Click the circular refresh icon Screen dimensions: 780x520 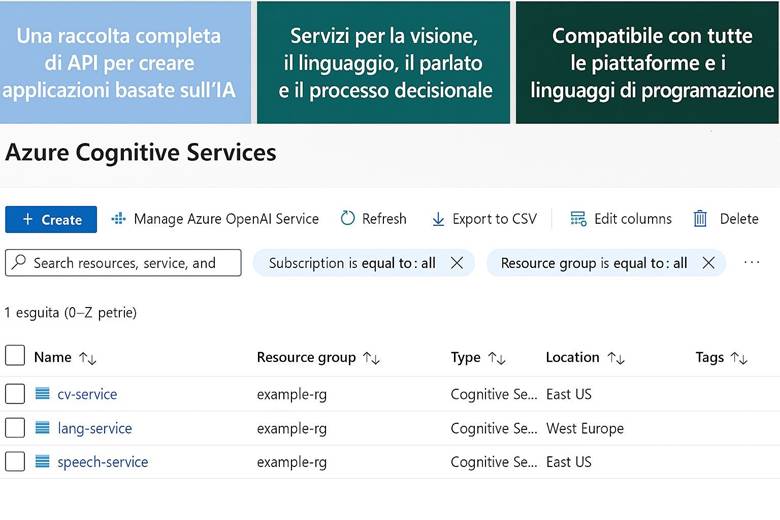pyautogui.click(x=348, y=218)
